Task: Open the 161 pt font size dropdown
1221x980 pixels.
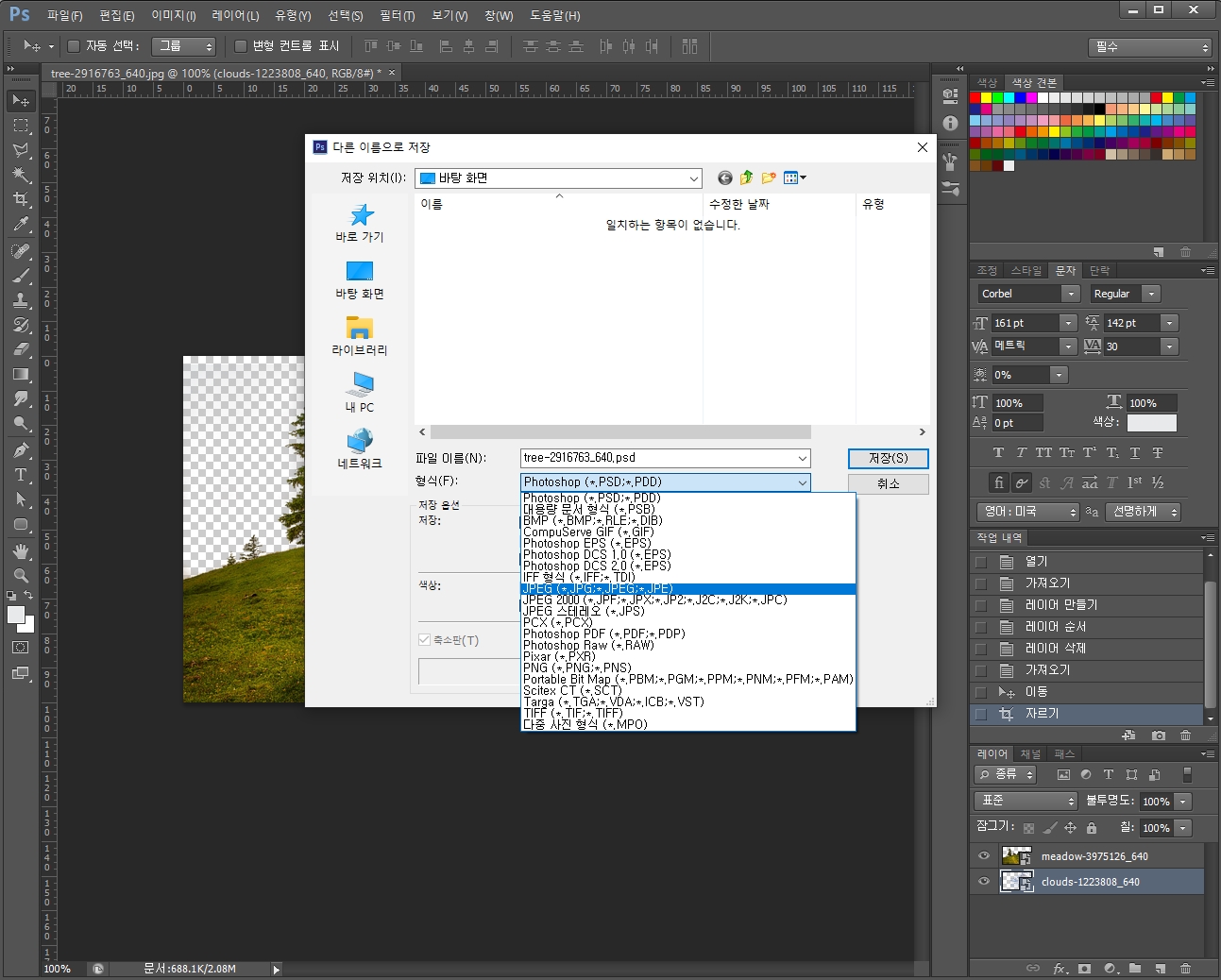Action: point(1067,323)
